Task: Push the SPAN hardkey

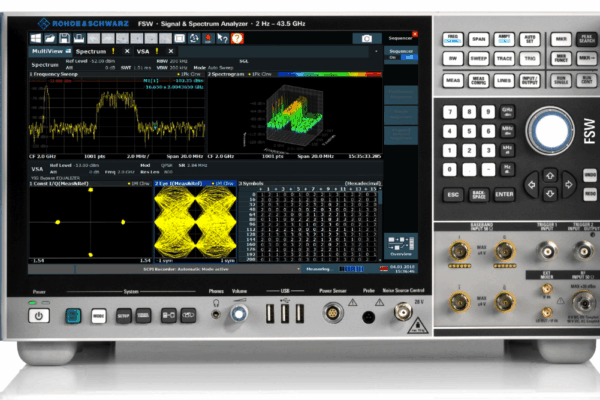Action: (x=478, y=39)
